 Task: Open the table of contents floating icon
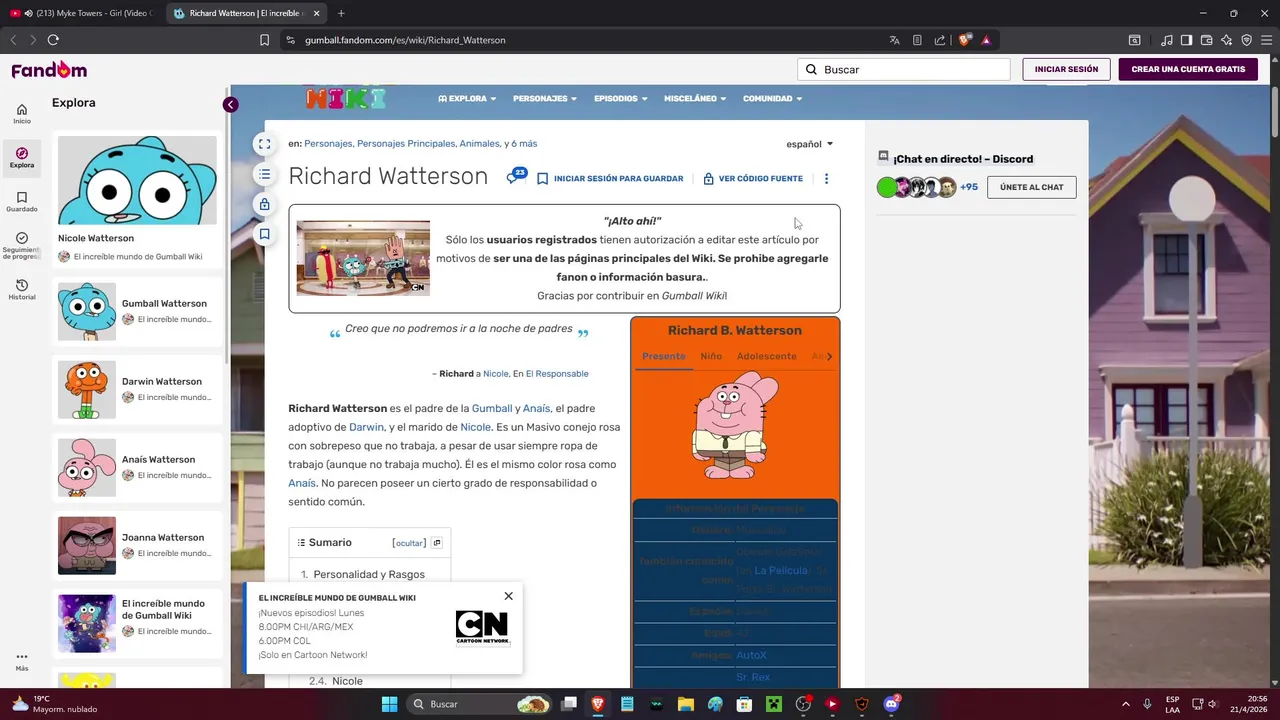pos(264,174)
